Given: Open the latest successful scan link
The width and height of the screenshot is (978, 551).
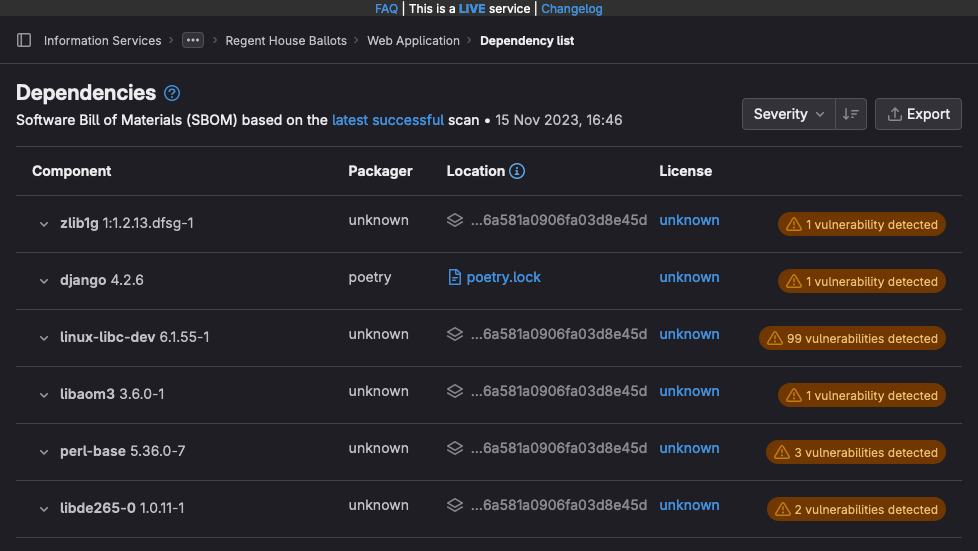Looking at the screenshot, I should click(388, 120).
